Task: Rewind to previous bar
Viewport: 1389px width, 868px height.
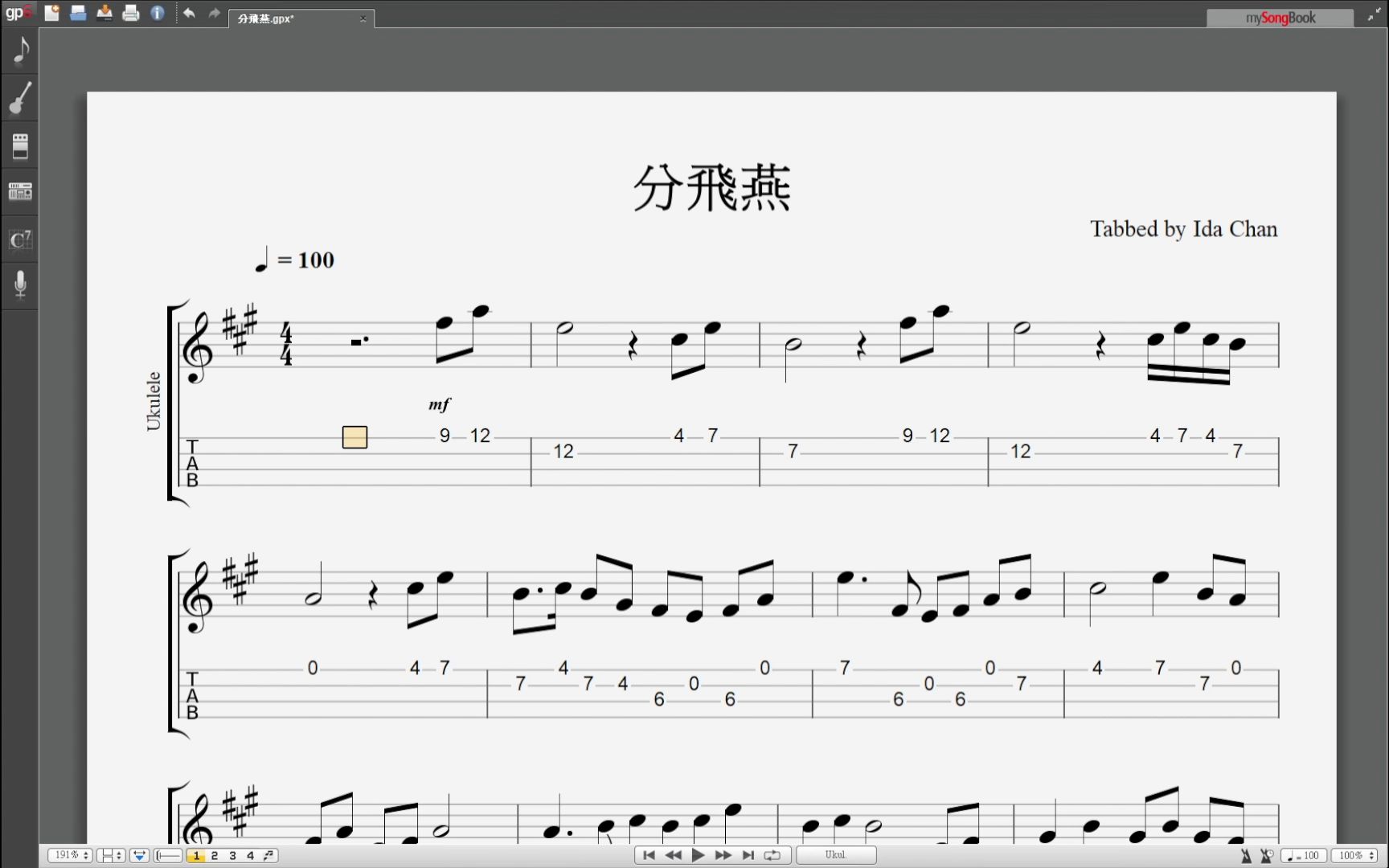Action: pyautogui.click(x=674, y=855)
